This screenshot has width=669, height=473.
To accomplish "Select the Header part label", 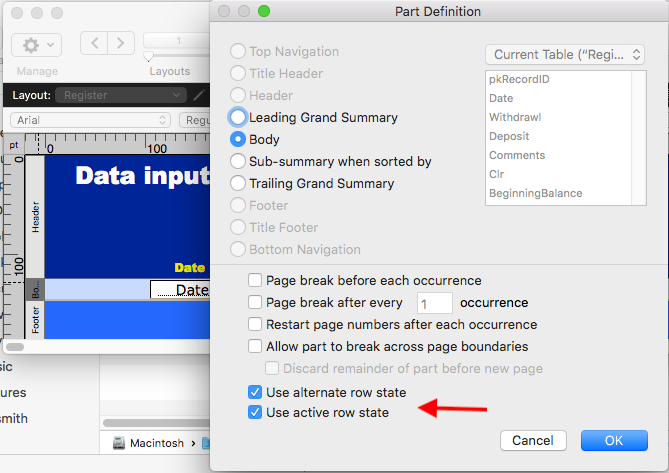I will click(35, 217).
